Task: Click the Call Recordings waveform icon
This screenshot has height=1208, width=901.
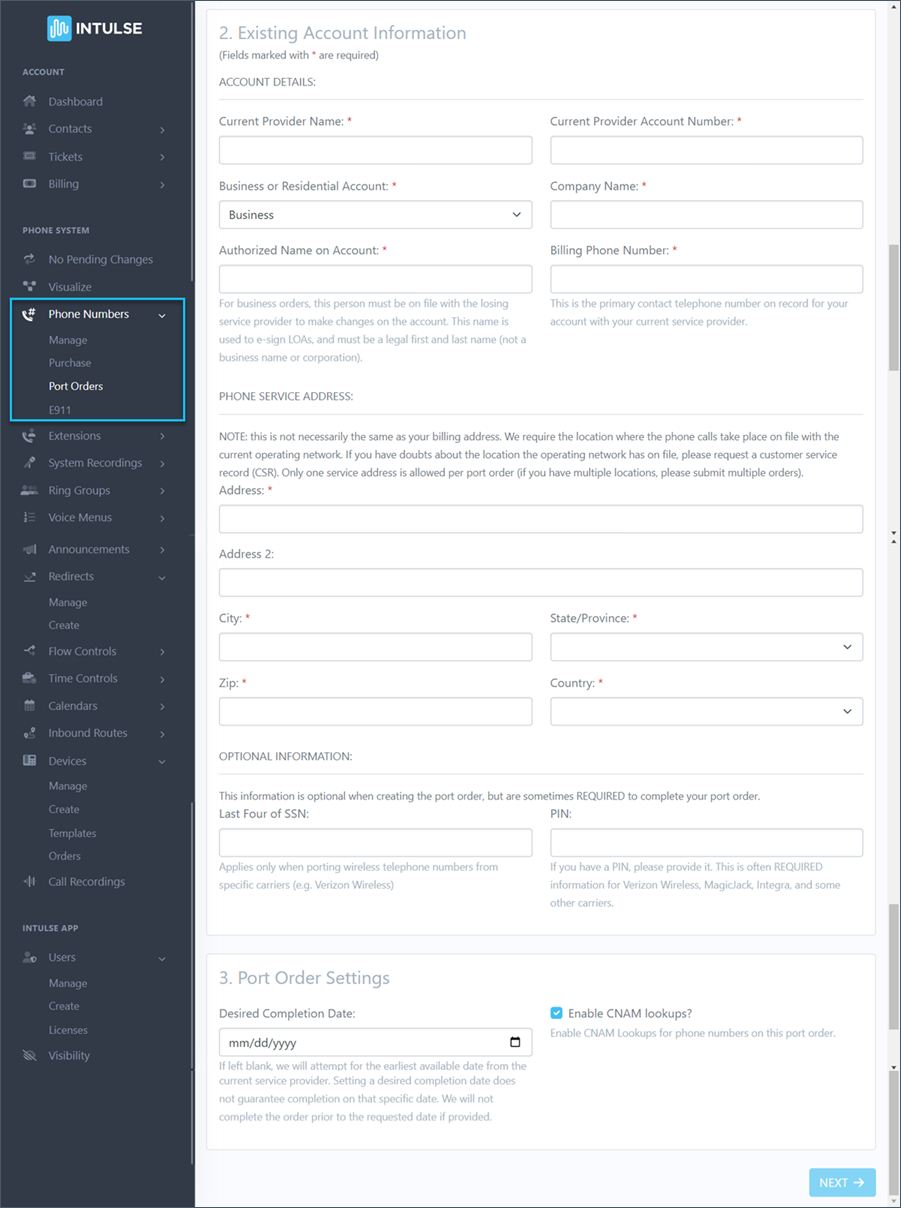Action: click(30, 882)
